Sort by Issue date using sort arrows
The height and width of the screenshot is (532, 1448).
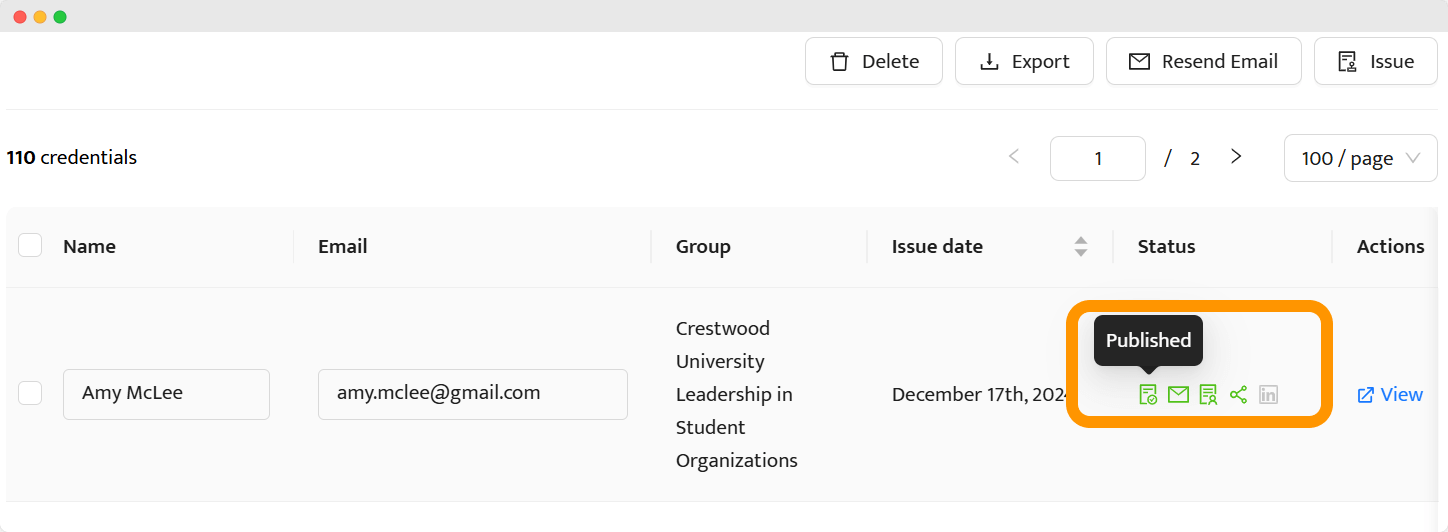click(1080, 246)
